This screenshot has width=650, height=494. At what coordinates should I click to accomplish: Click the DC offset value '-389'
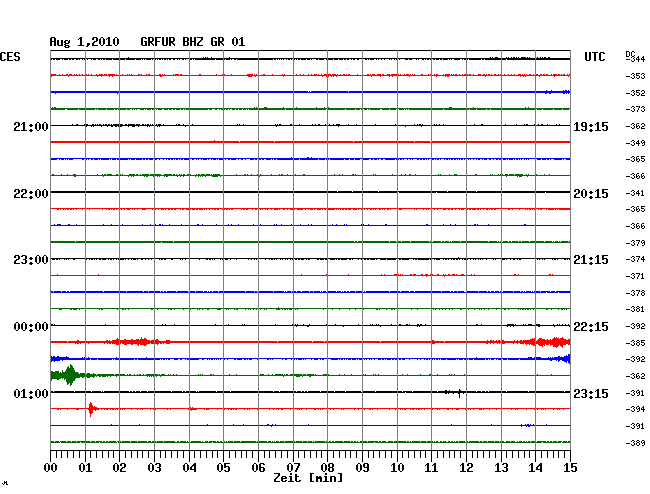(635, 443)
